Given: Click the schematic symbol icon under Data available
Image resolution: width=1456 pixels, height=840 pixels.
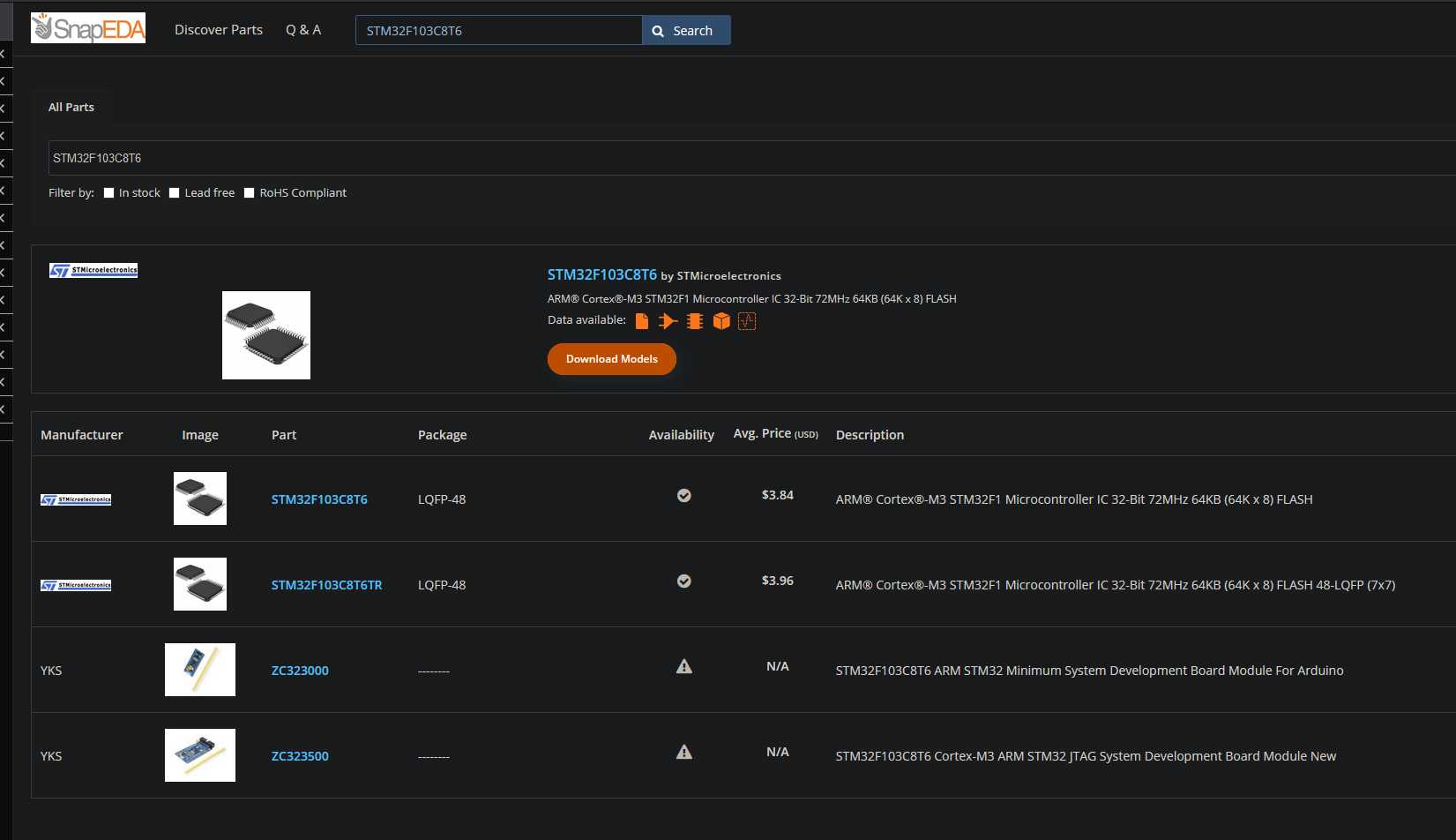Looking at the screenshot, I should click(x=668, y=321).
